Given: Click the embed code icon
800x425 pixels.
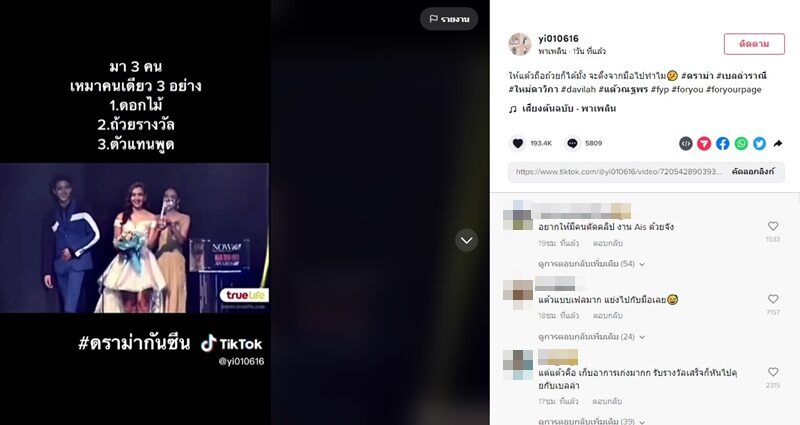Looking at the screenshot, I should tap(686, 144).
